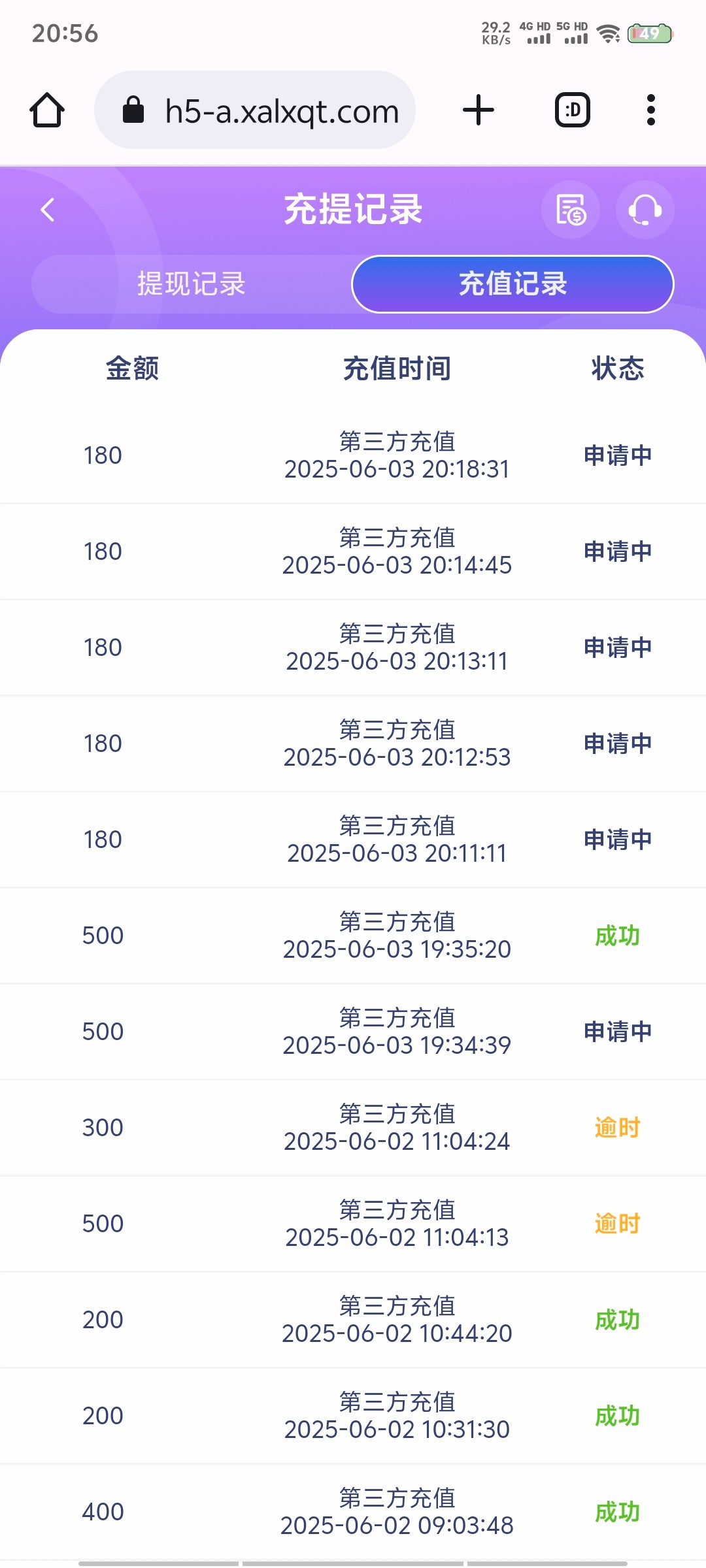This screenshot has height=1568, width=706.
Task: Tap the 金额 column header
Action: point(132,368)
